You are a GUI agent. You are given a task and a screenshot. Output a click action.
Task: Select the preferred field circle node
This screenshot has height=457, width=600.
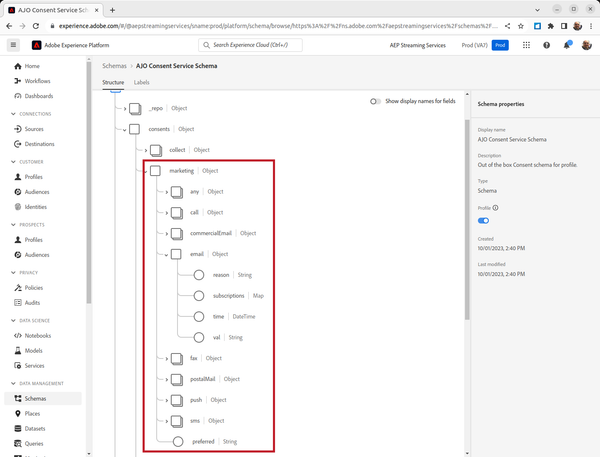click(x=178, y=441)
